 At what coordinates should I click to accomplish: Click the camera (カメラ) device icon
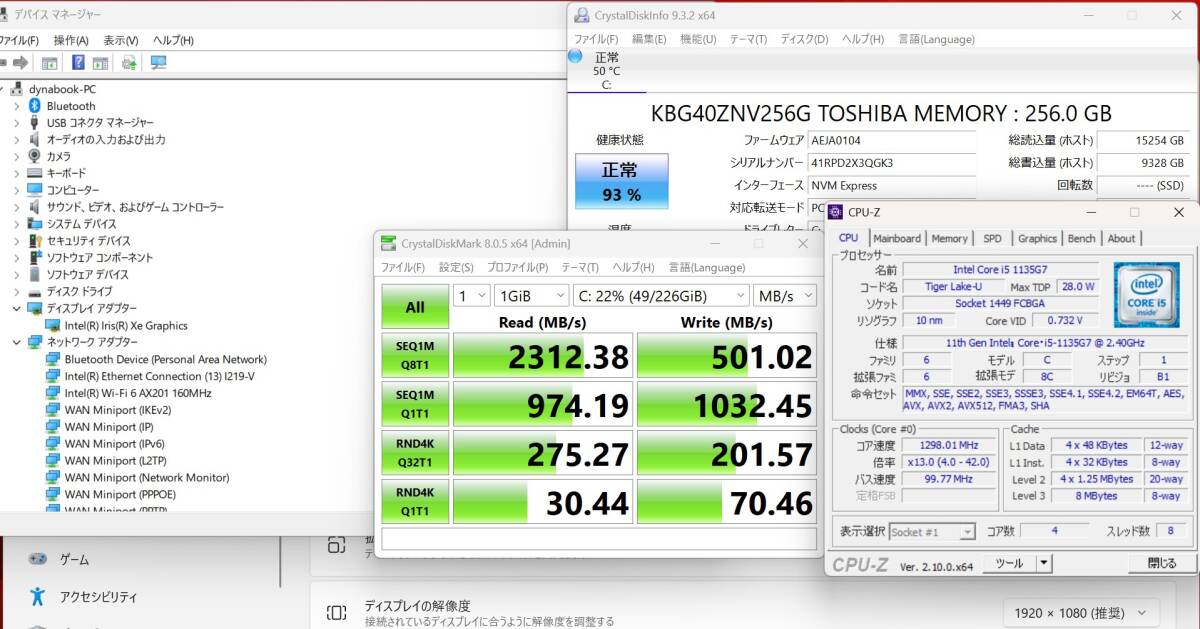click(x=35, y=156)
